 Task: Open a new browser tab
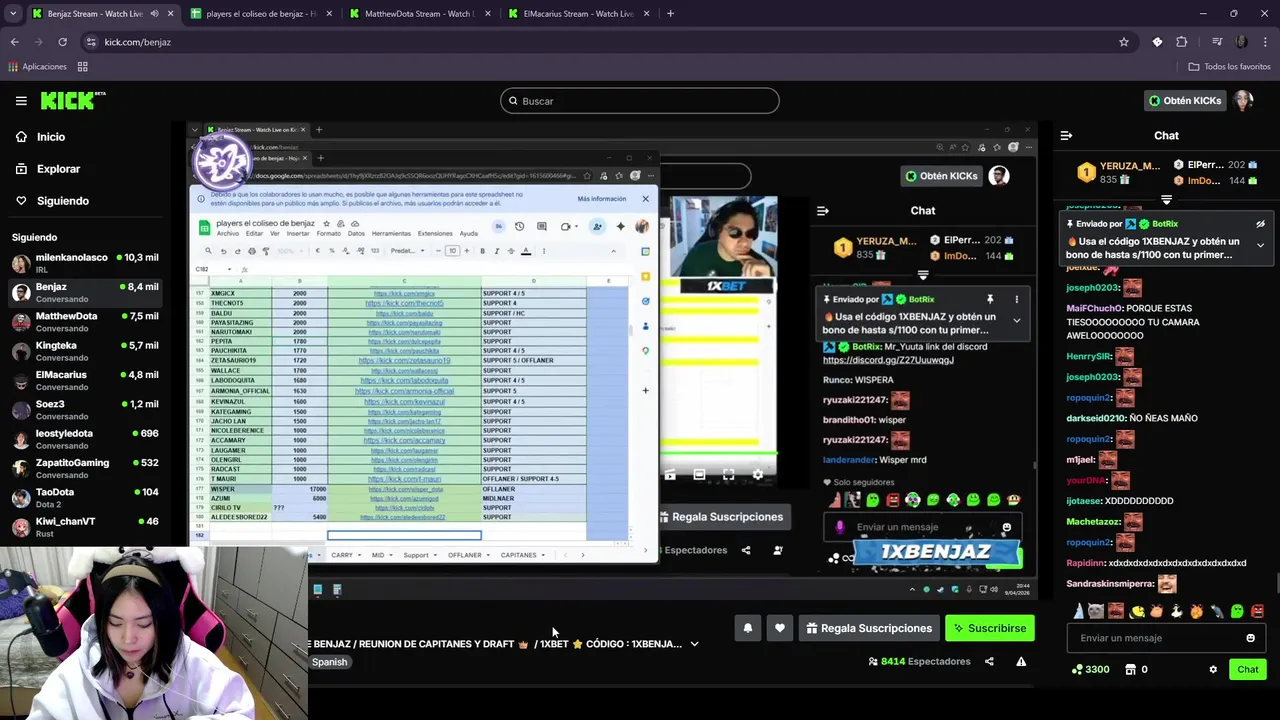click(x=670, y=14)
